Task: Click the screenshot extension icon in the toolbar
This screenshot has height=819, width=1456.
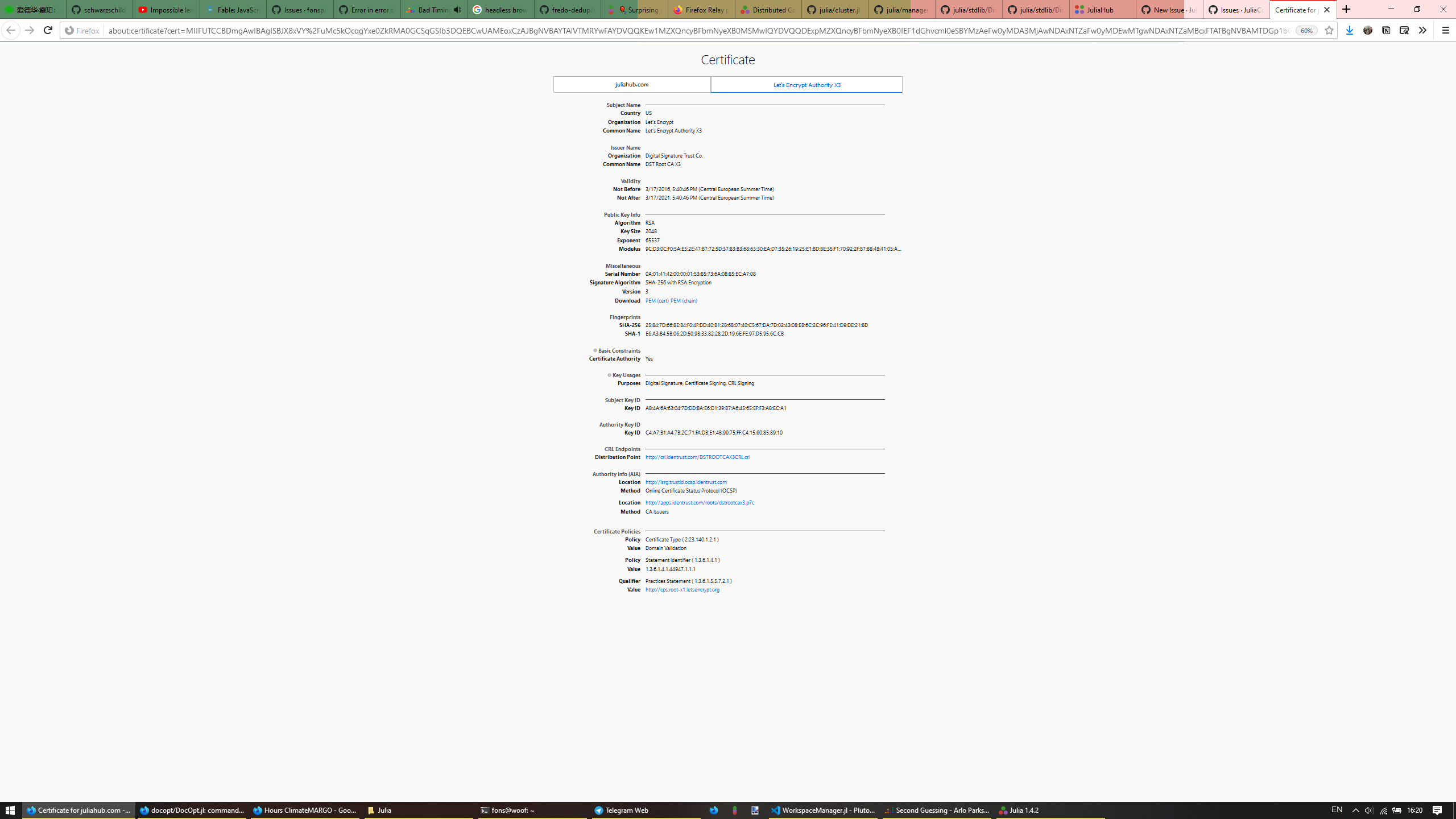Action: (x=1404, y=31)
